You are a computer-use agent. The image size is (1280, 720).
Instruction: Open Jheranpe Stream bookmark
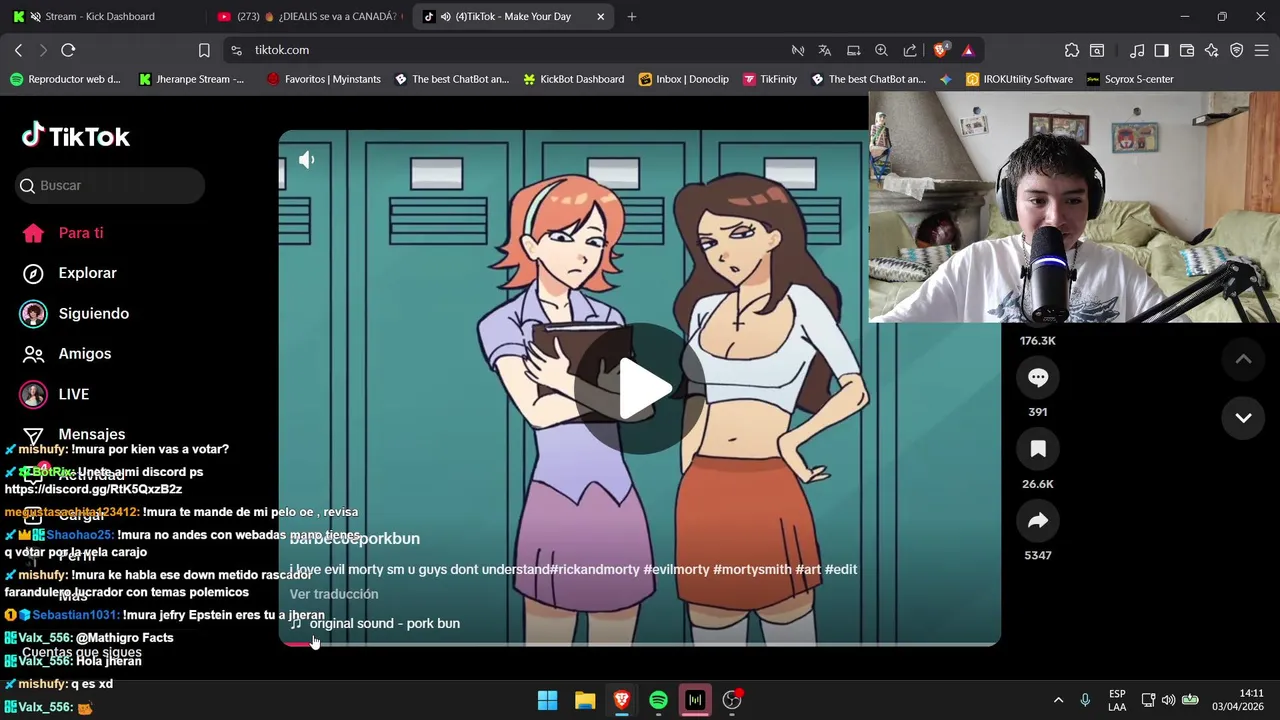[191, 79]
